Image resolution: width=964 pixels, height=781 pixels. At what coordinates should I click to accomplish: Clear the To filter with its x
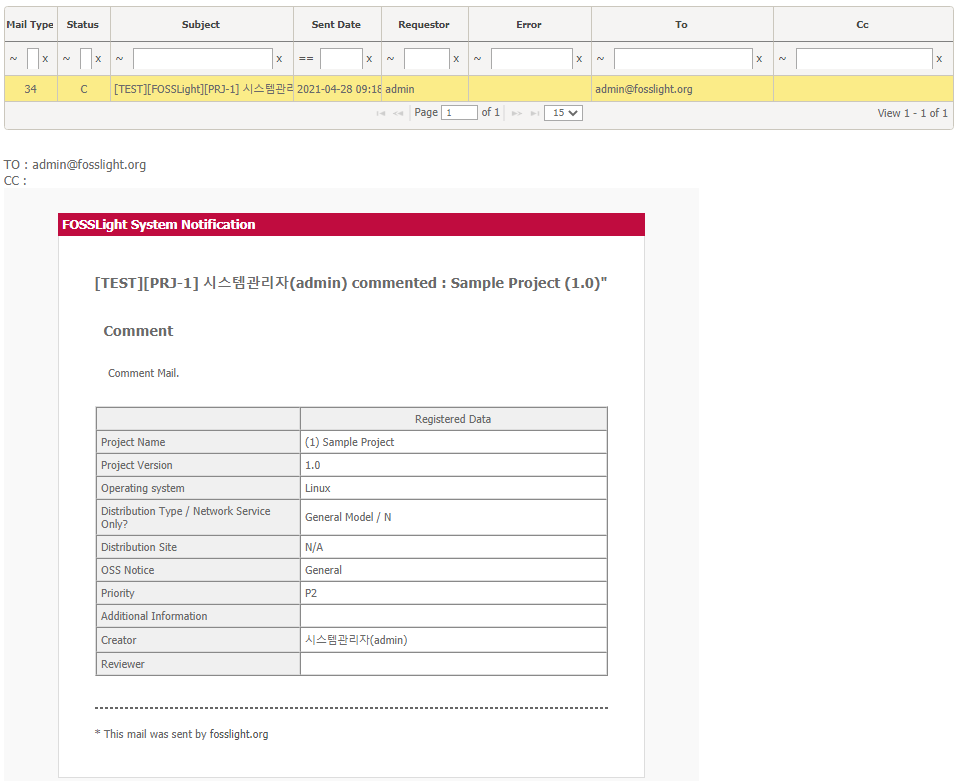[x=759, y=59]
